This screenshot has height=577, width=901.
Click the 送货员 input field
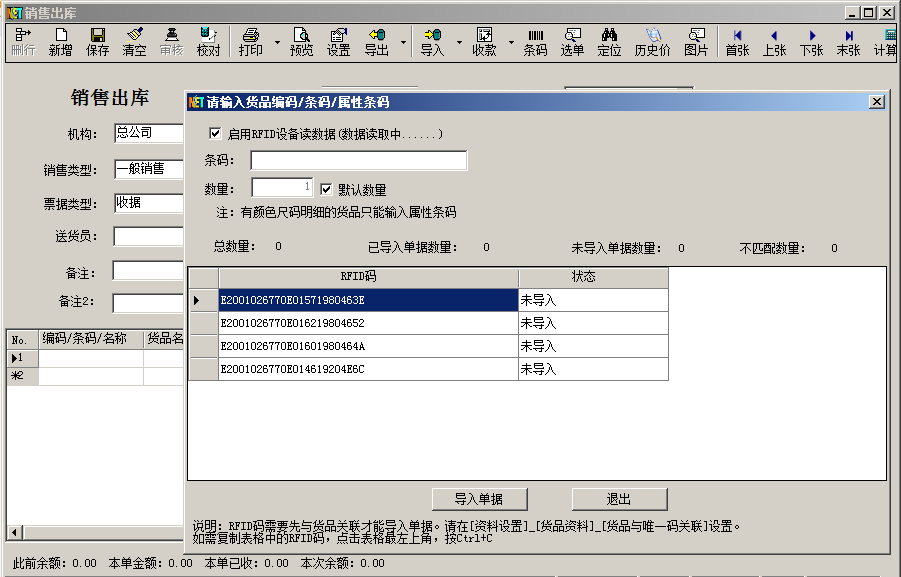(148, 236)
